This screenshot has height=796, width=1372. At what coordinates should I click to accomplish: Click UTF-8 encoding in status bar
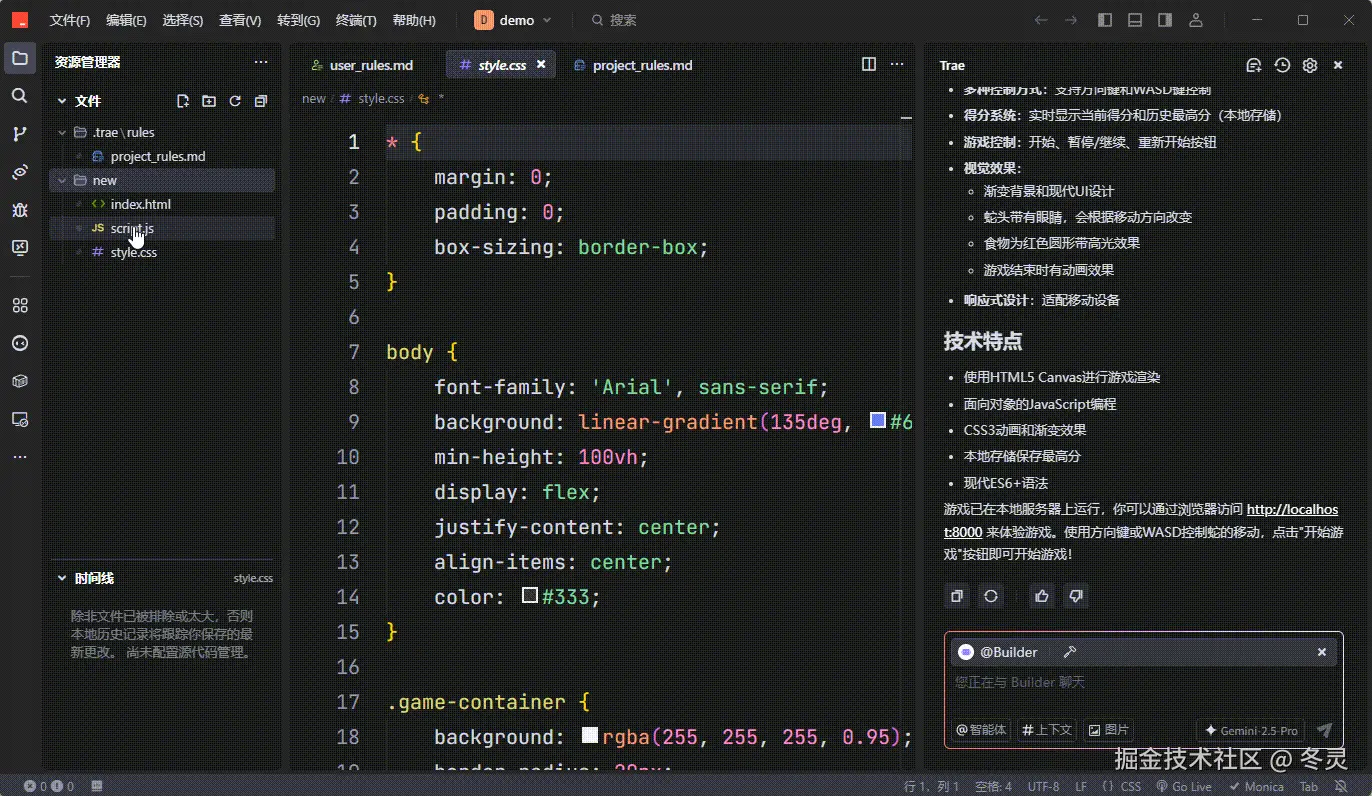point(1043,787)
